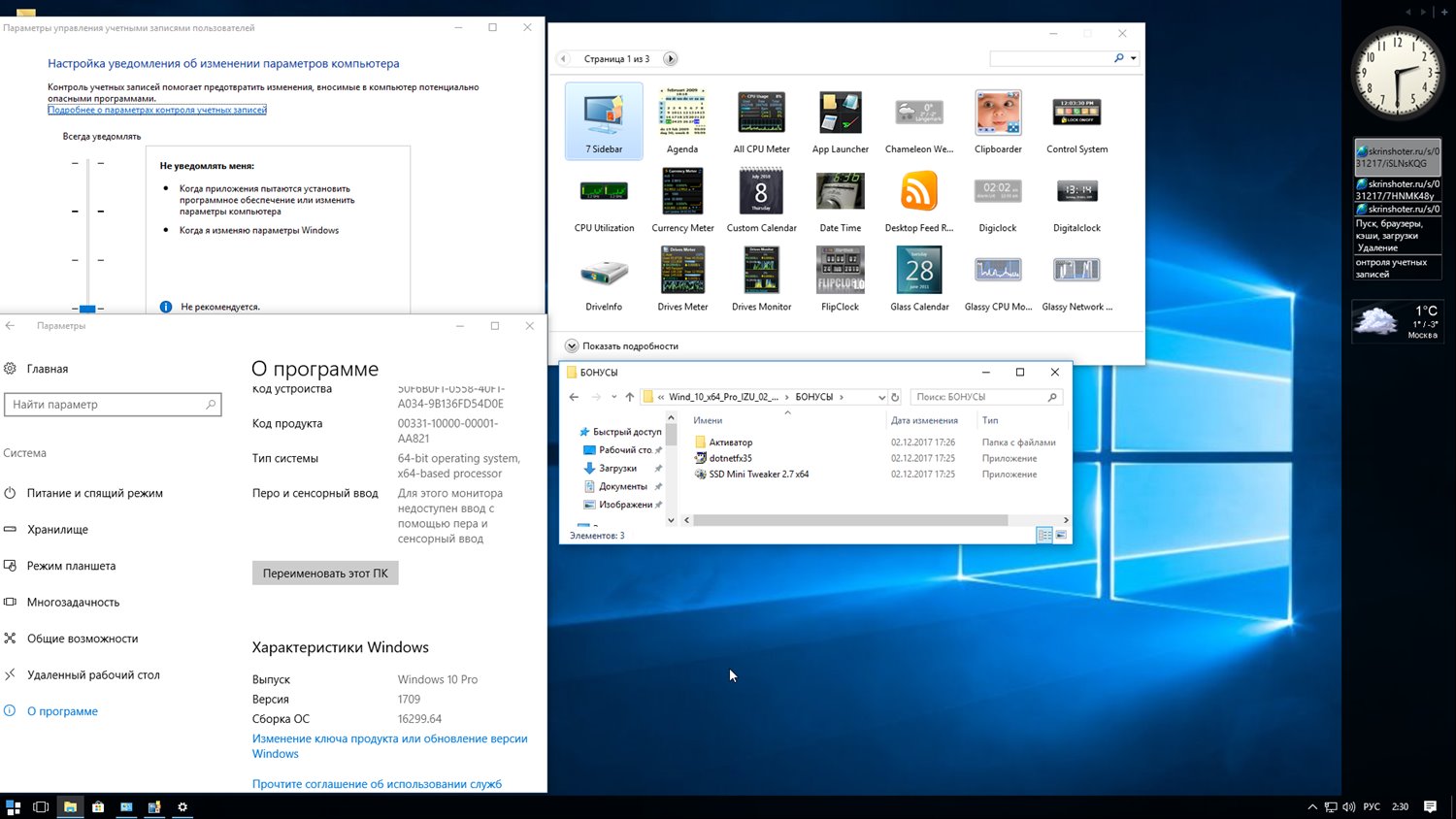The height and width of the screenshot is (819, 1456).
Task: Expand recent locations dropdown in Explorer
Action: (x=613, y=397)
